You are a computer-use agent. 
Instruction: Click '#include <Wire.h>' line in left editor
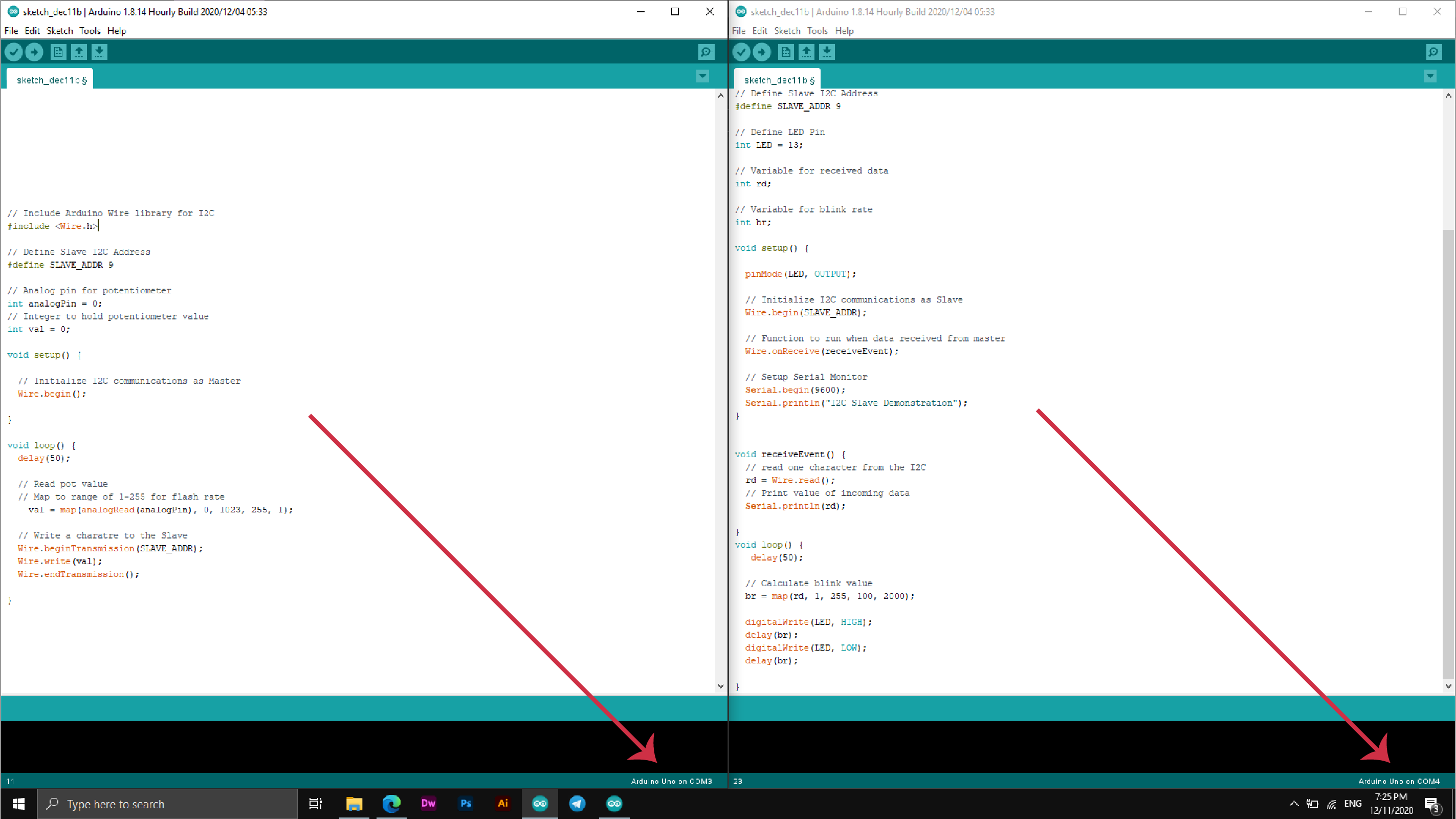(x=52, y=226)
